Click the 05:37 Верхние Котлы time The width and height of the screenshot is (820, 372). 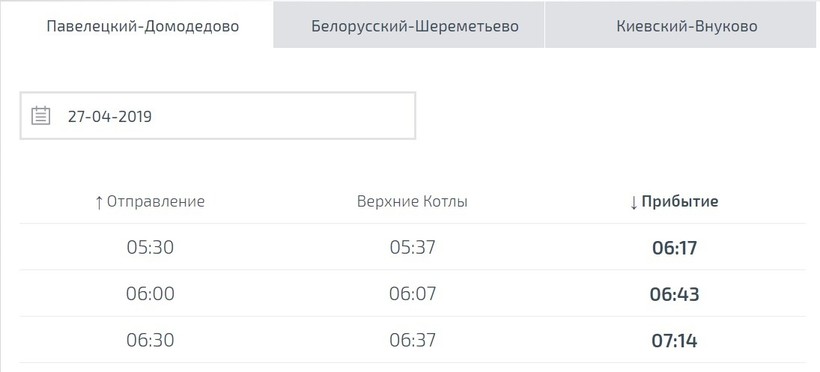[x=412, y=247]
